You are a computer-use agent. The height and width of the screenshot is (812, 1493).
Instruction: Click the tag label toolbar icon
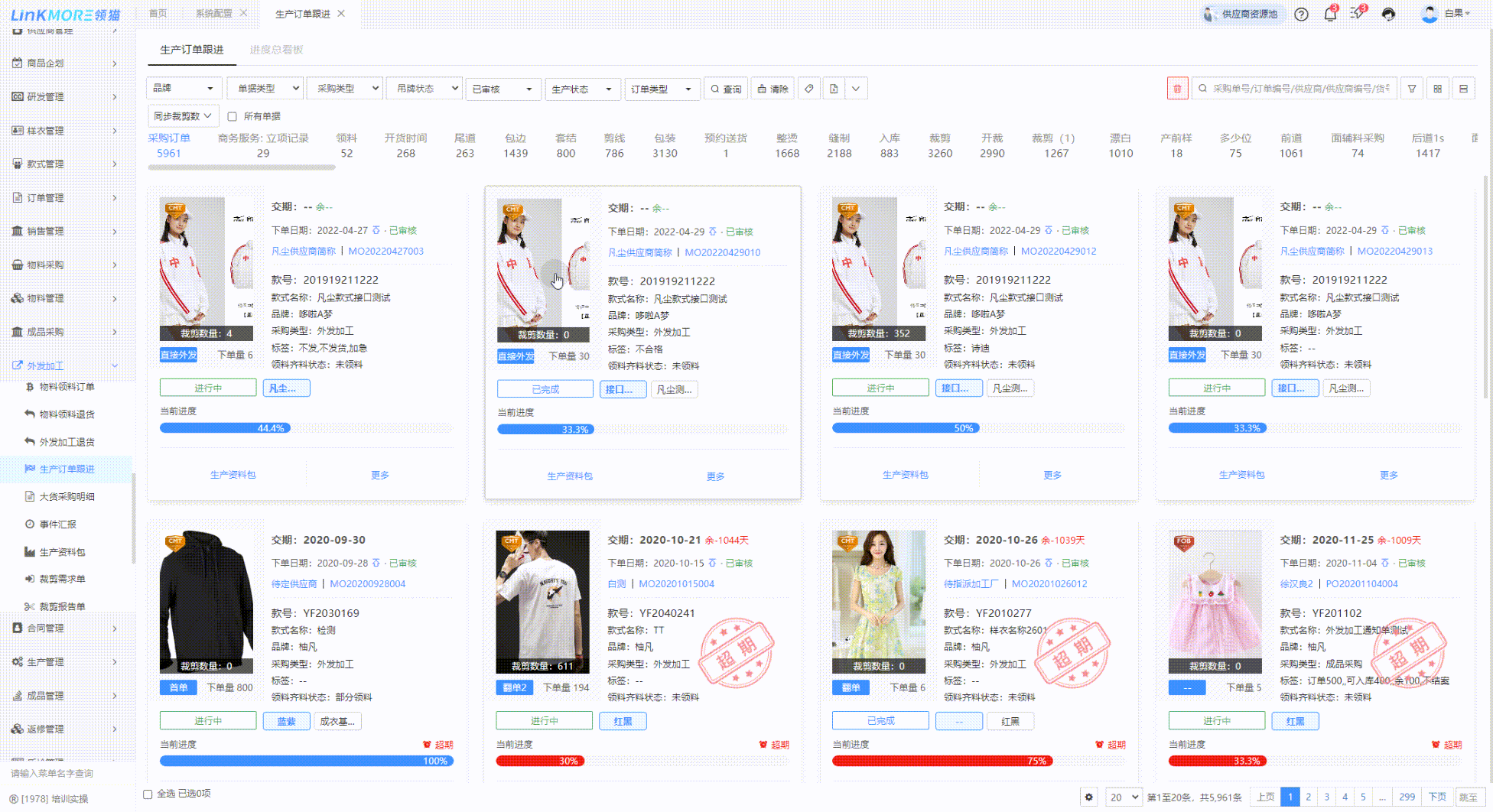coord(808,89)
